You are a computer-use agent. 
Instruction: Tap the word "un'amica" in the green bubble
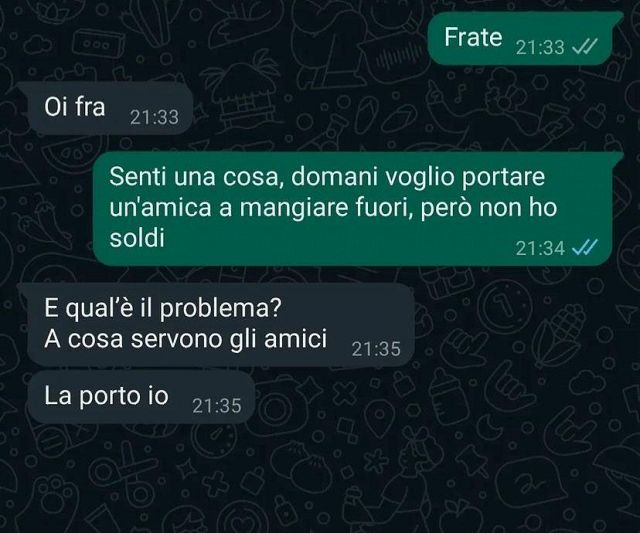[x=160, y=208]
